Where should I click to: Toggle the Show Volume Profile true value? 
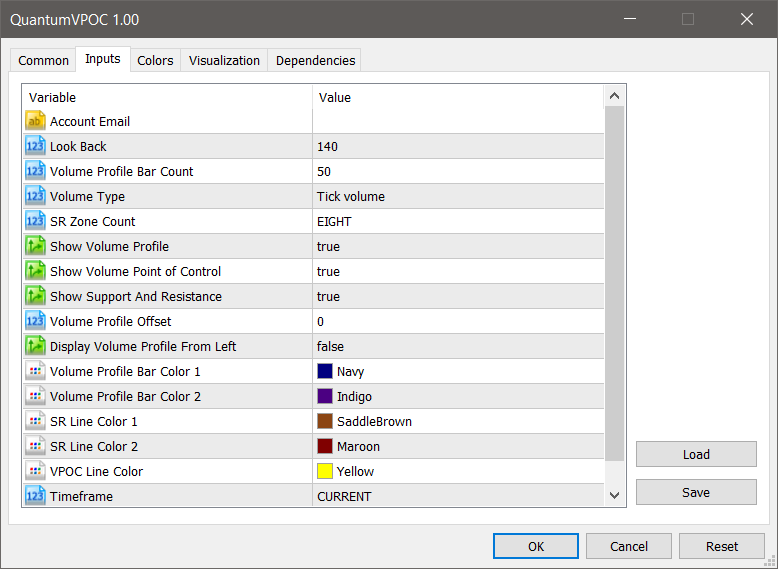(x=328, y=246)
